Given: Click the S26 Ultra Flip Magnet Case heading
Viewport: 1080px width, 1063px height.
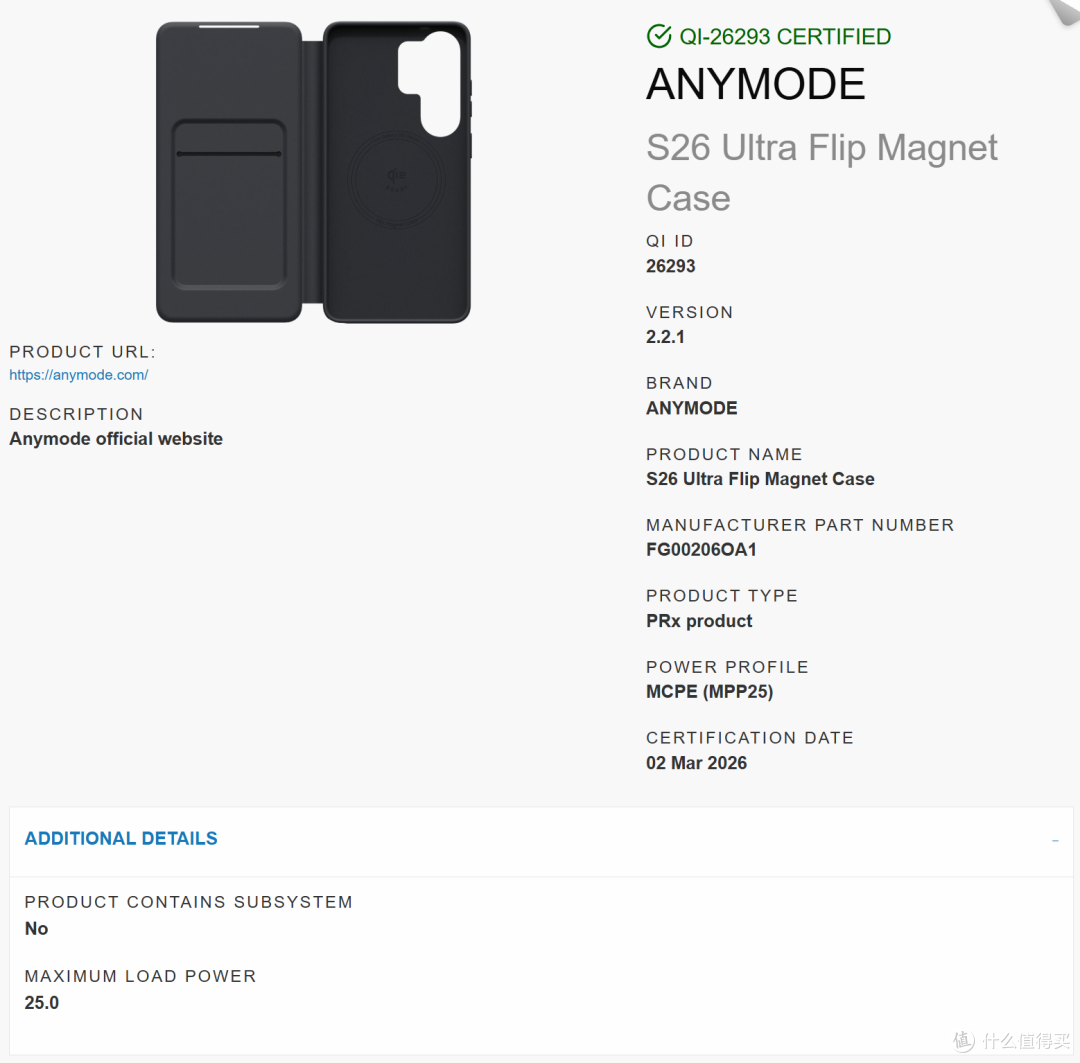Looking at the screenshot, I should tap(821, 173).
